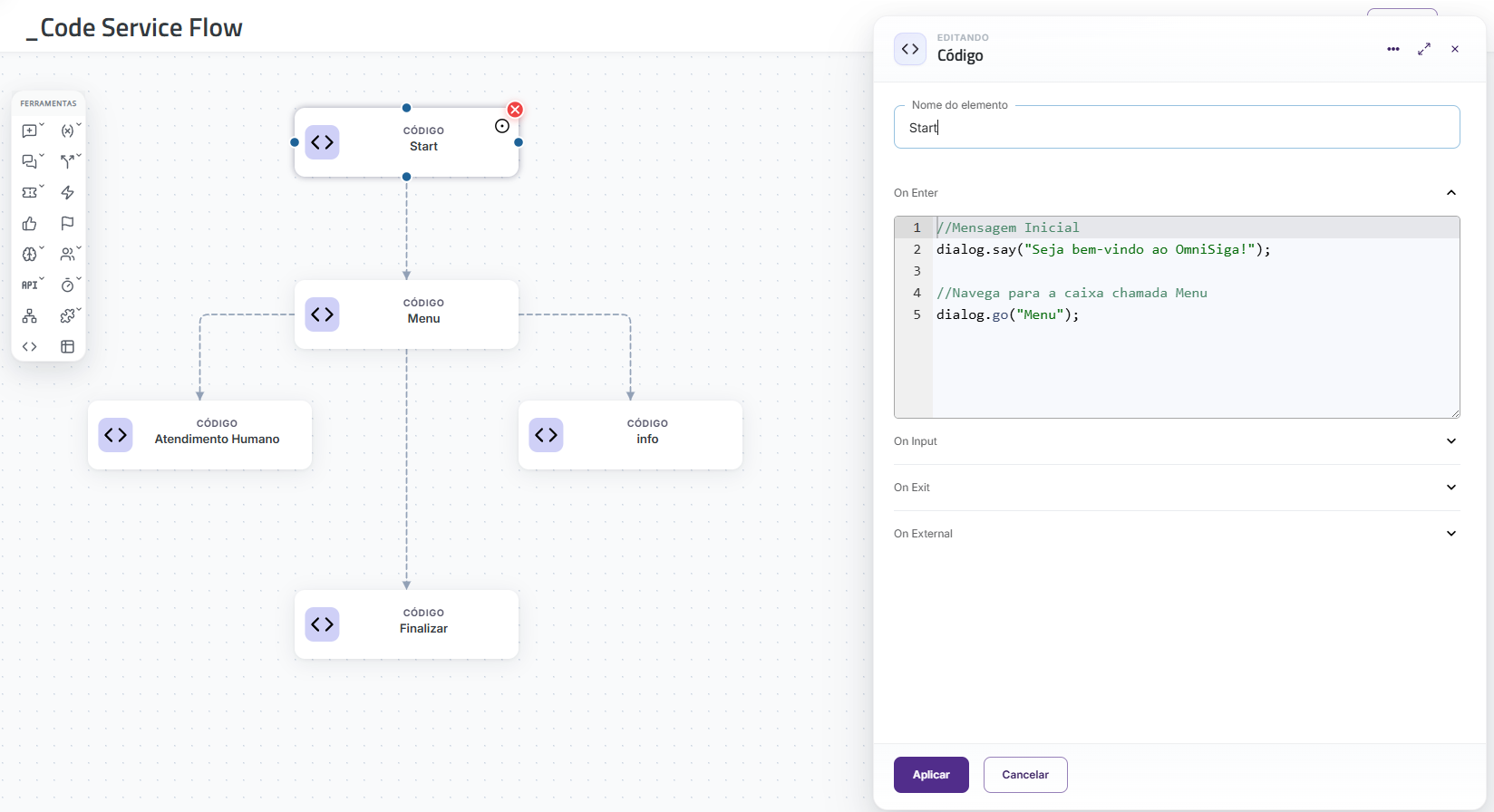Click the //Navega para a caixa comment line
Viewport: 1494px width, 812px height.
[x=1072, y=293]
